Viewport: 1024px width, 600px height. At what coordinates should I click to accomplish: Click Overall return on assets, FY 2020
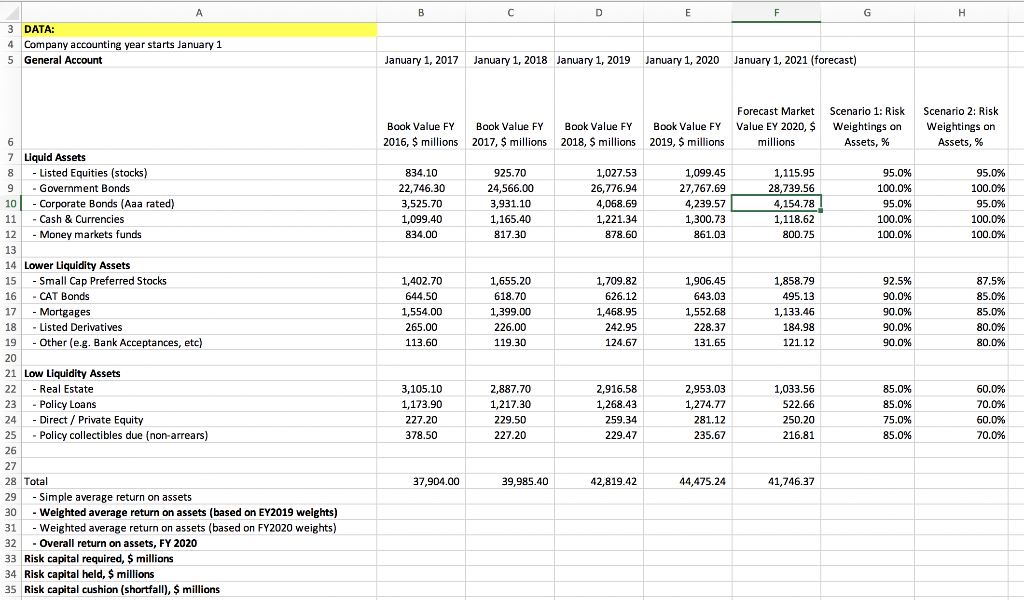coord(114,543)
